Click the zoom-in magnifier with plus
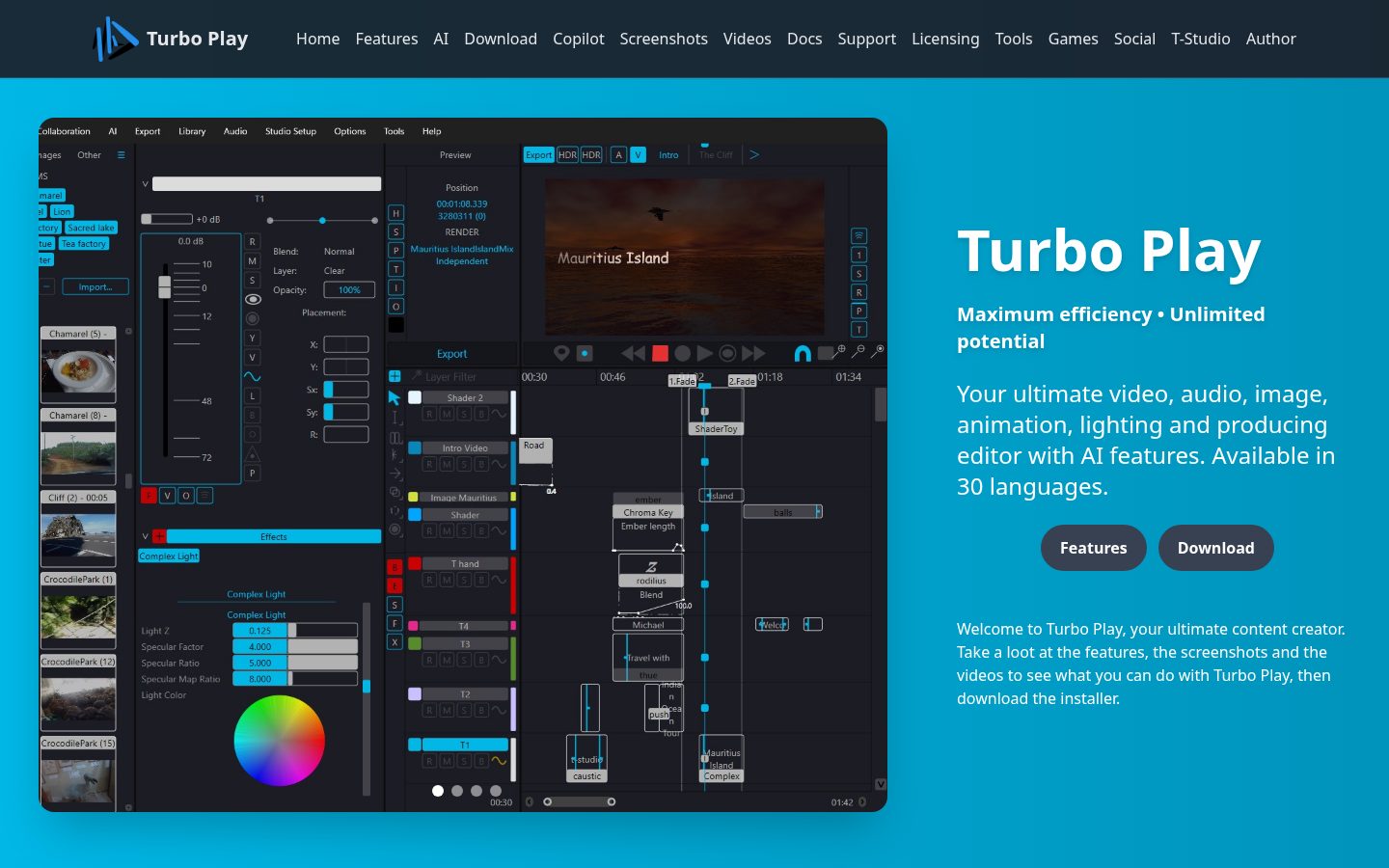 click(x=838, y=352)
